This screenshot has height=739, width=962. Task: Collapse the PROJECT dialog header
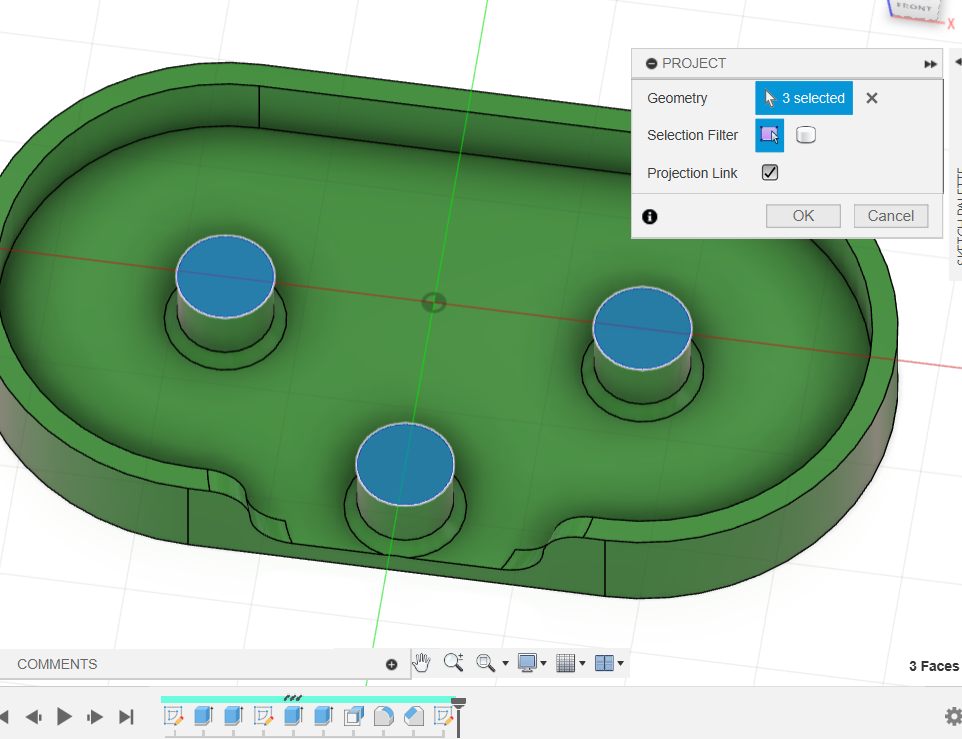[652, 63]
